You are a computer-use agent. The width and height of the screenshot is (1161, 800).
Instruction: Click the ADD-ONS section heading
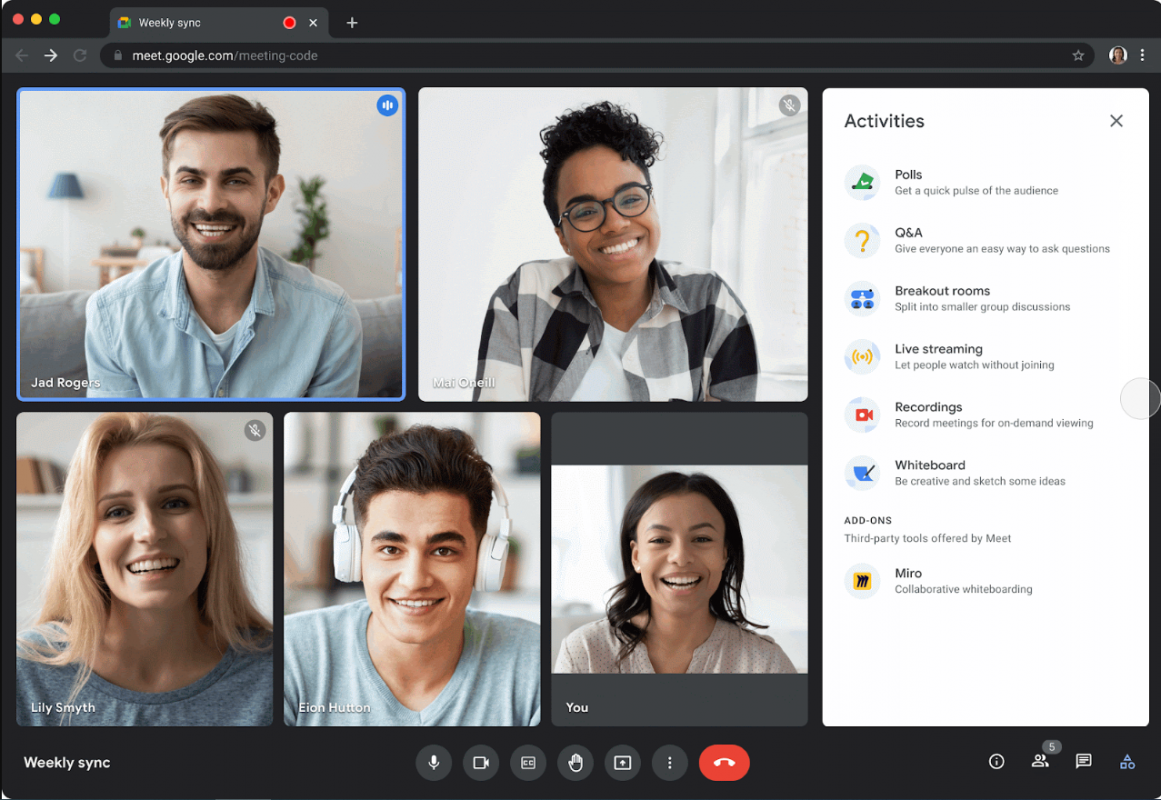[868, 520]
